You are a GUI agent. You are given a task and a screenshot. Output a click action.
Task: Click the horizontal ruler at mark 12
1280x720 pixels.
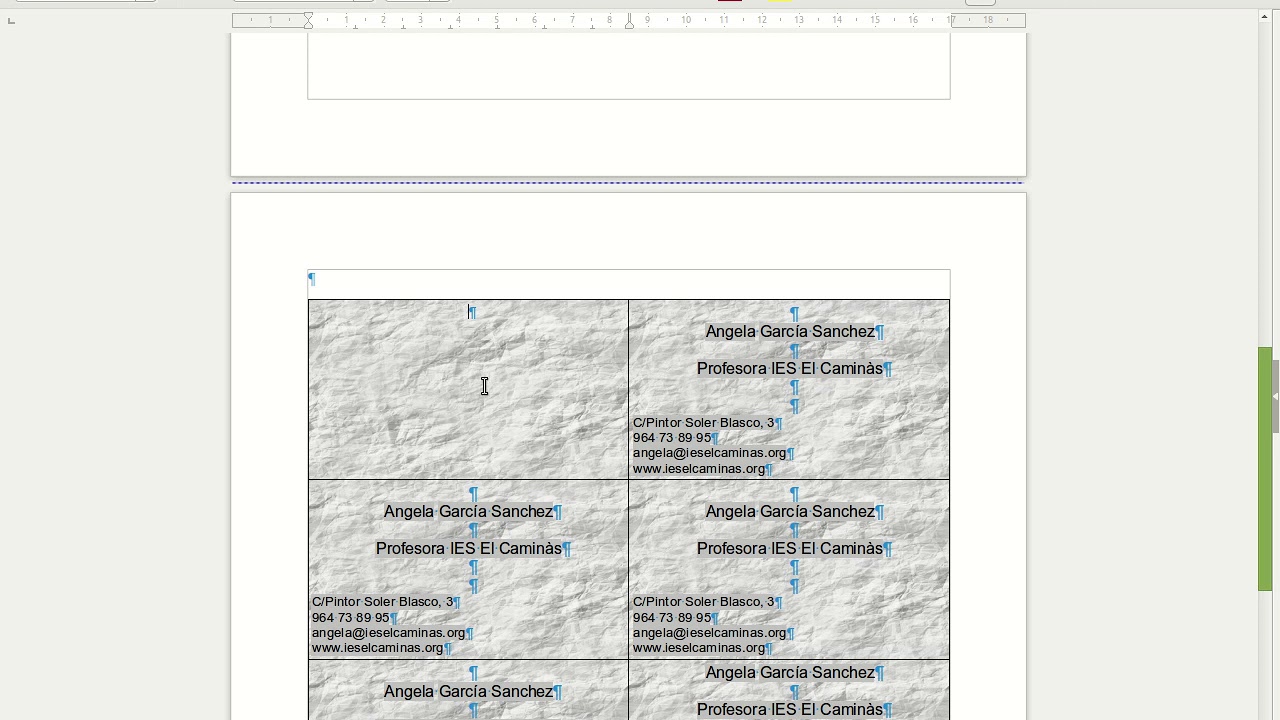[762, 20]
